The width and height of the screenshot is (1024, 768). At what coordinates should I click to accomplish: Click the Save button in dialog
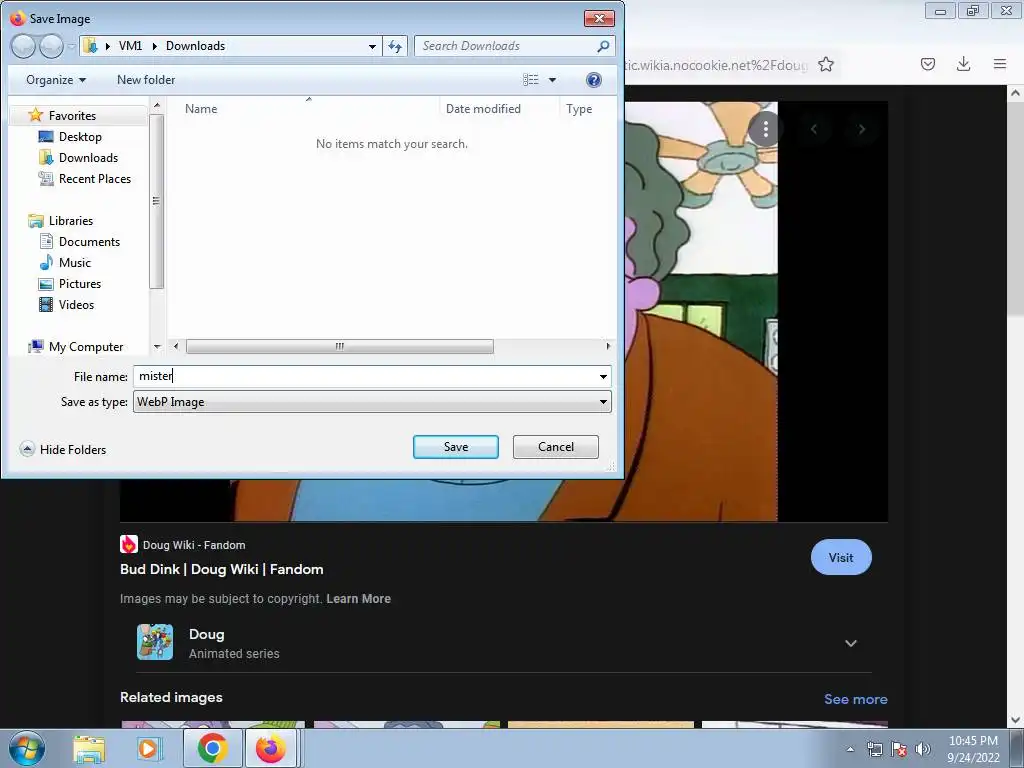click(x=455, y=447)
